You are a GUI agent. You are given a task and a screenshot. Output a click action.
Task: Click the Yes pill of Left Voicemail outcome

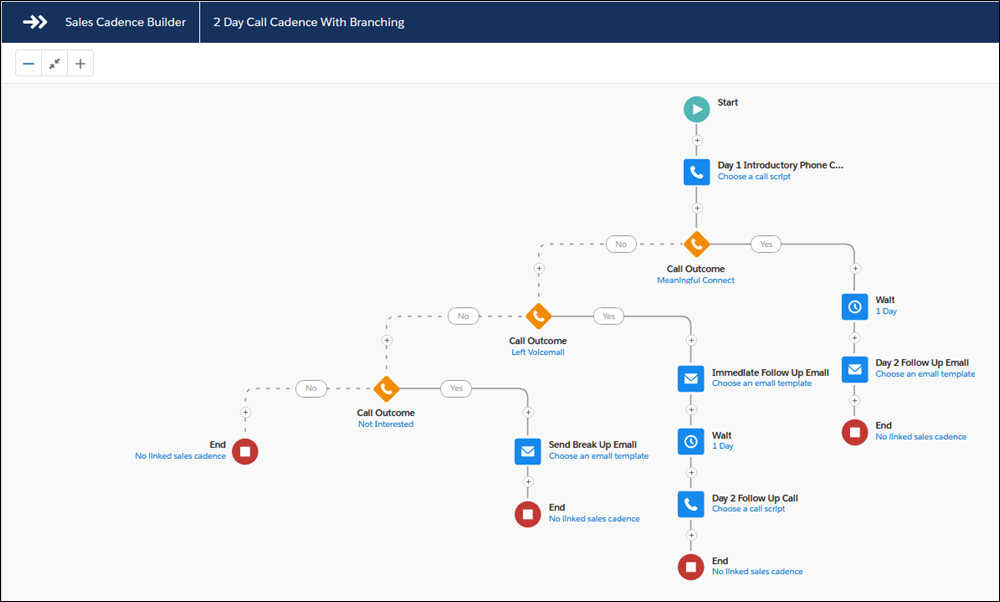click(608, 316)
